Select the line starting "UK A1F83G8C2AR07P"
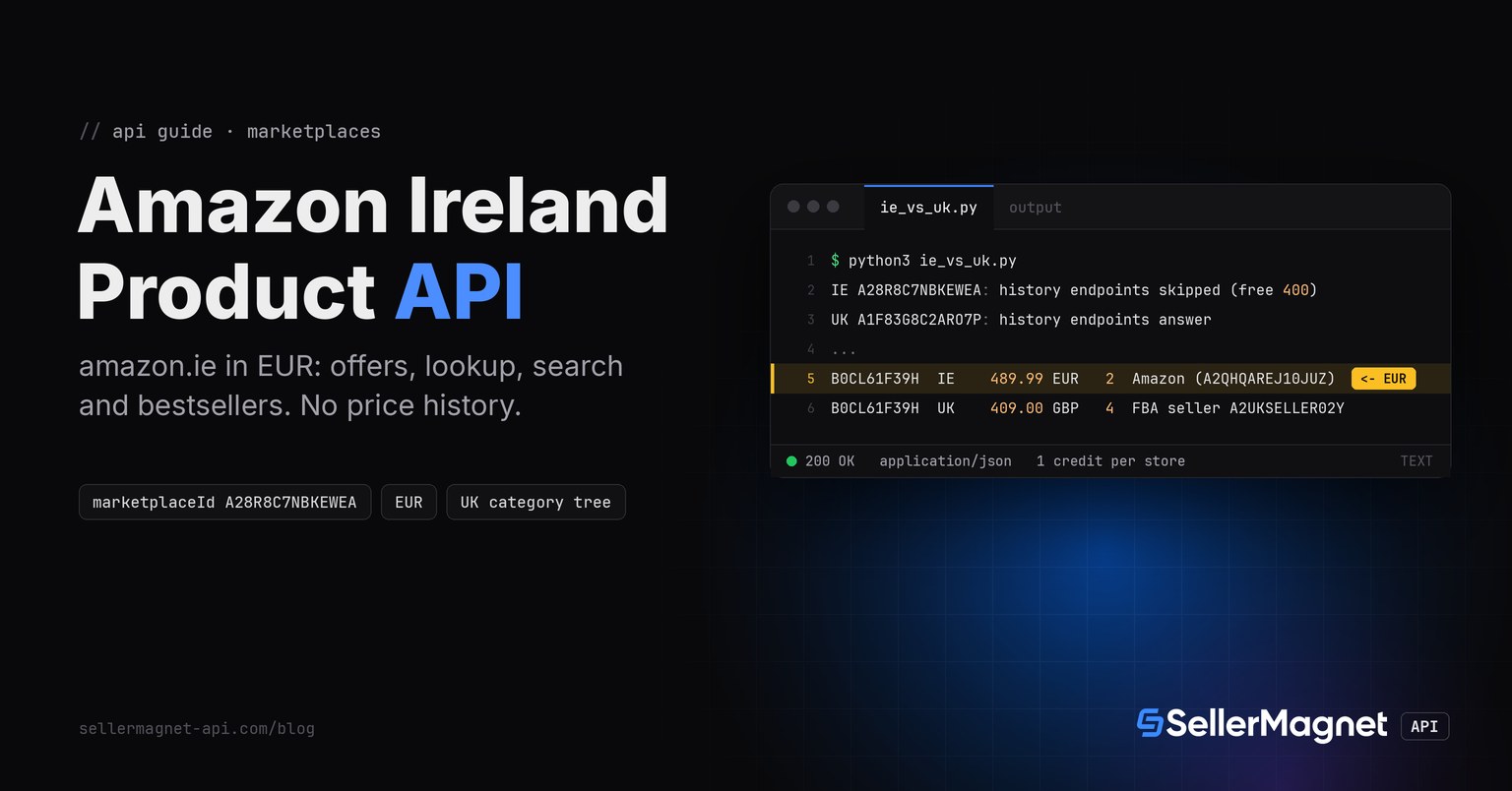 [1021, 320]
